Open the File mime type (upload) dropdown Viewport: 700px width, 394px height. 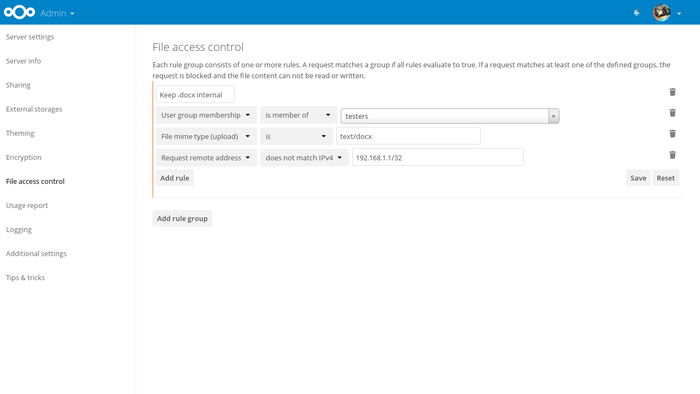click(x=206, y=136)
